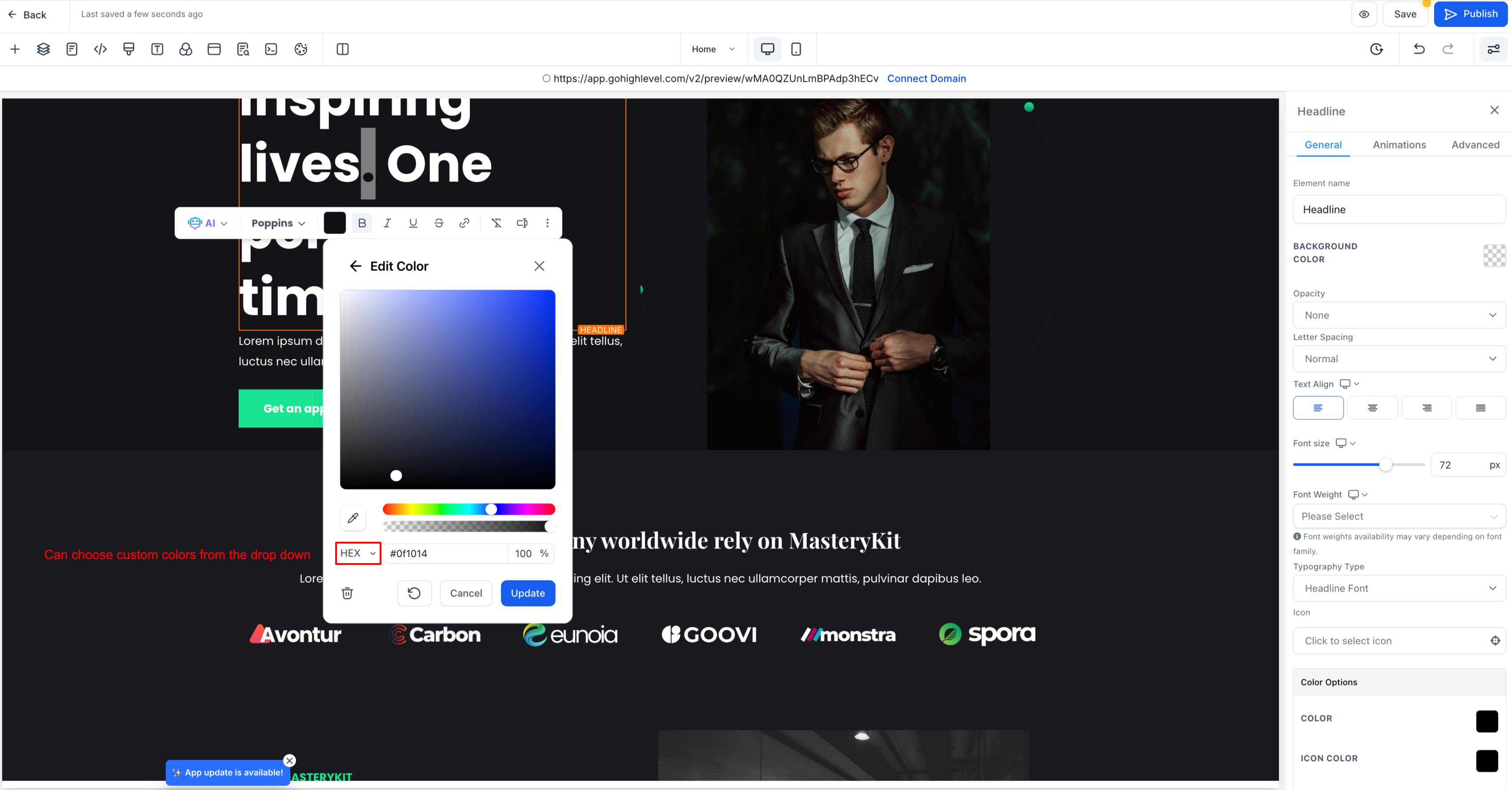Toggle bold formatting on

tap(362, 223)
